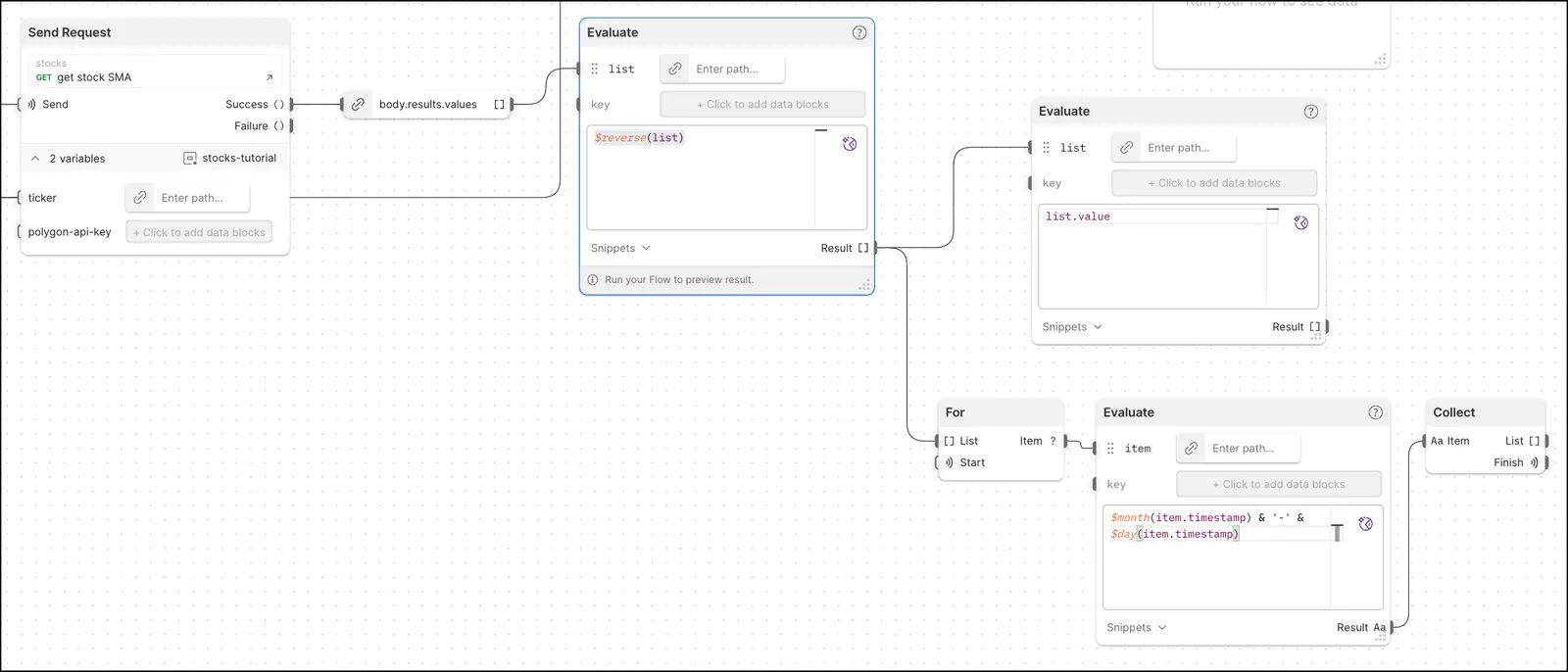Click the Send signal icon in Send Request
This screenshot has width=1568, height=672.
[31, 104]
